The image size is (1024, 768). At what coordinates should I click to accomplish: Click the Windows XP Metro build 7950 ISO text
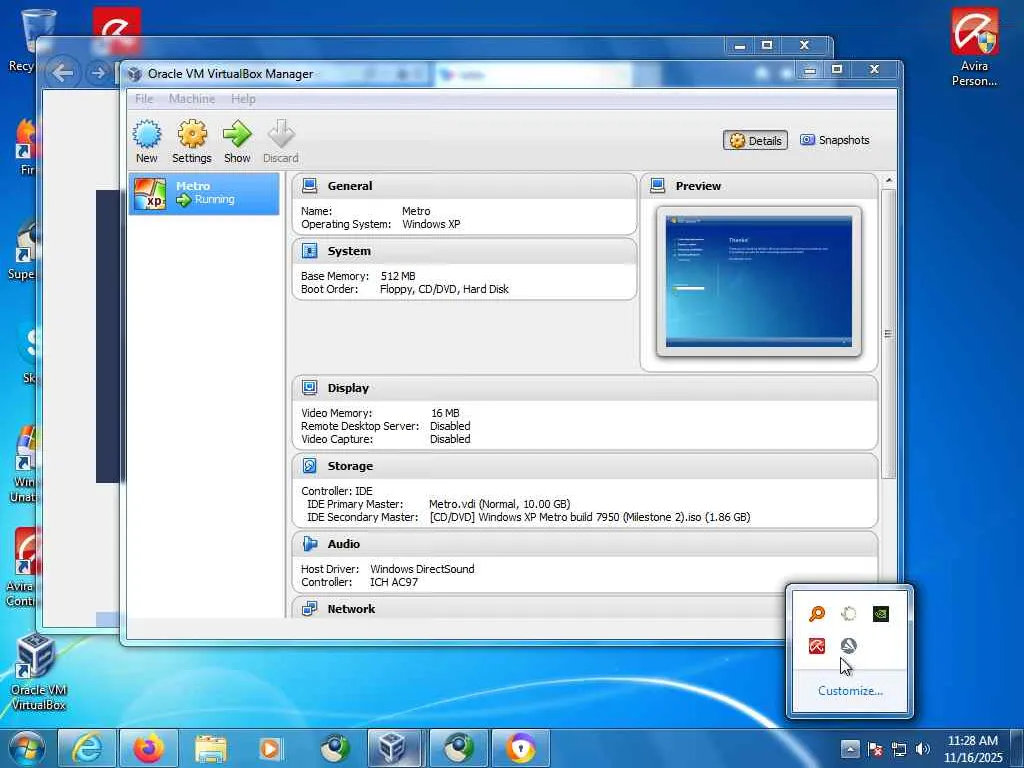(x=590, y=517)
